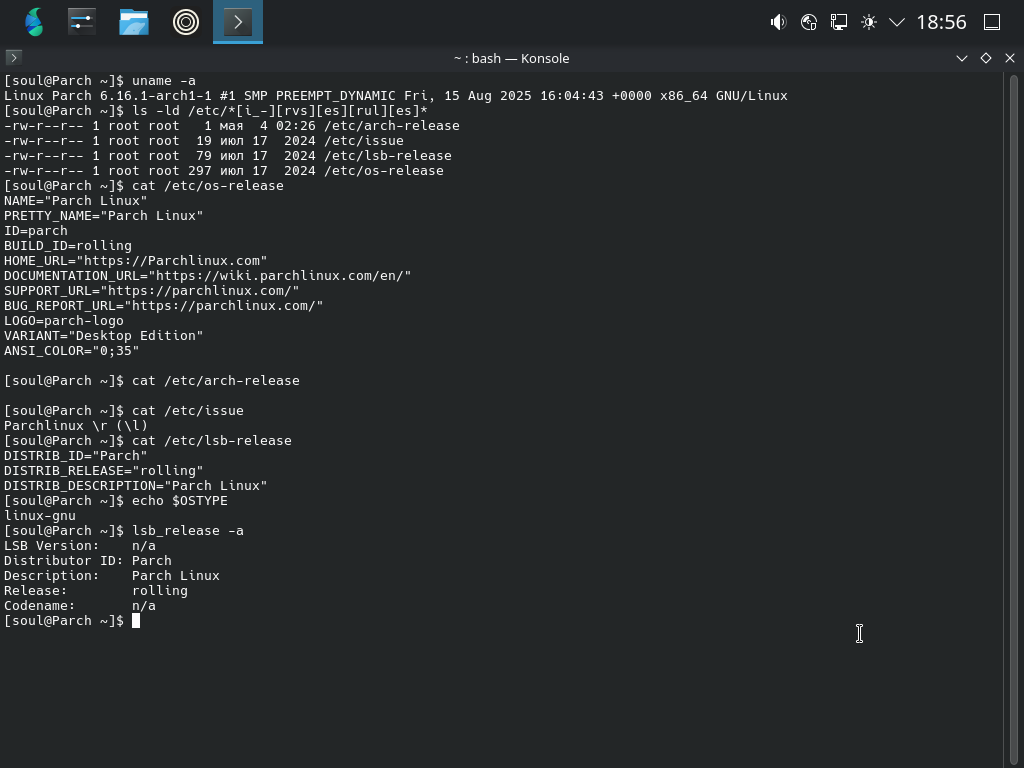Click the 'Codename: n/a' line
The height and width of the screenshot is (768, 1024).
(80, 607)
